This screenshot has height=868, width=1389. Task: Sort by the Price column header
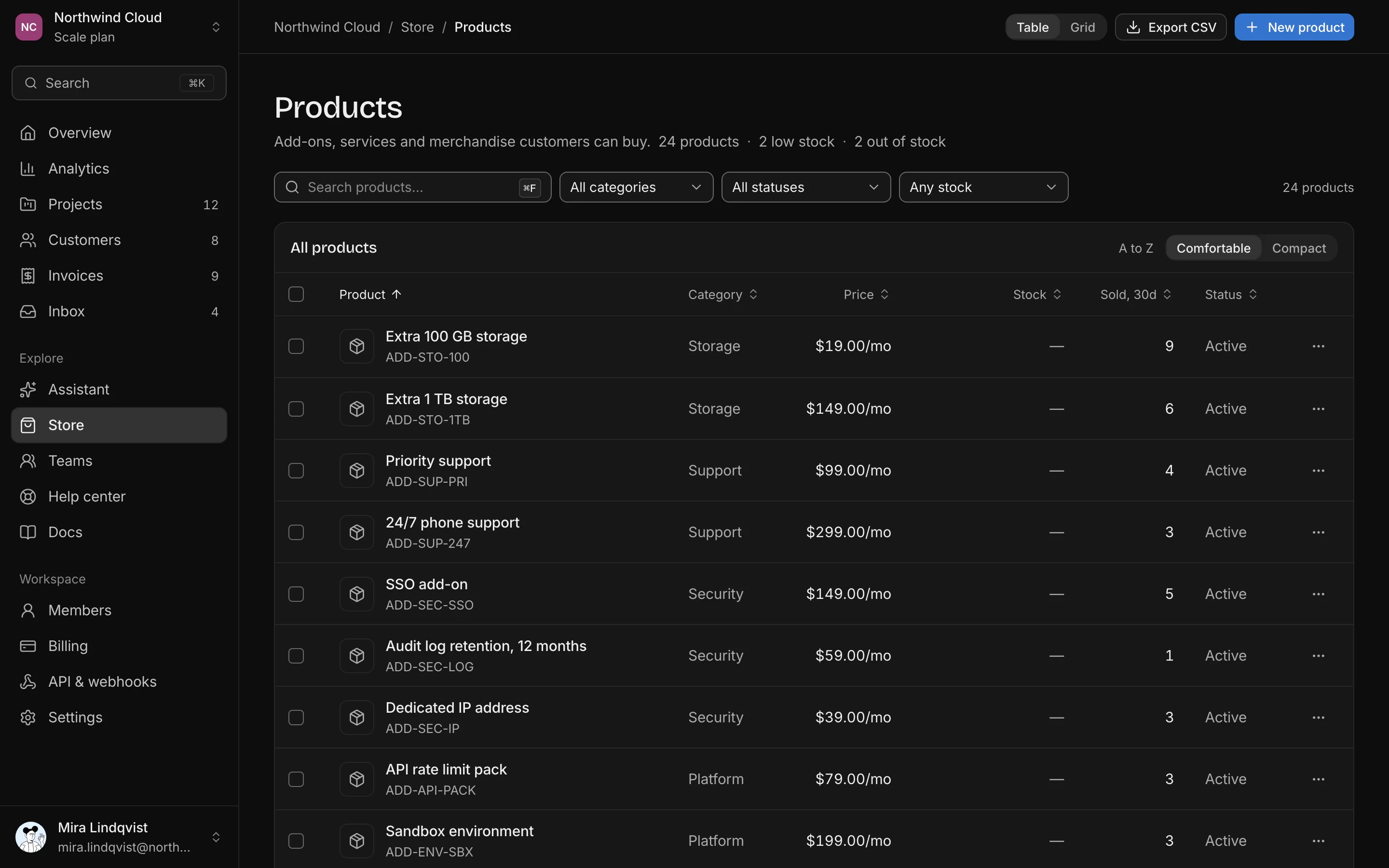(866, 295)
